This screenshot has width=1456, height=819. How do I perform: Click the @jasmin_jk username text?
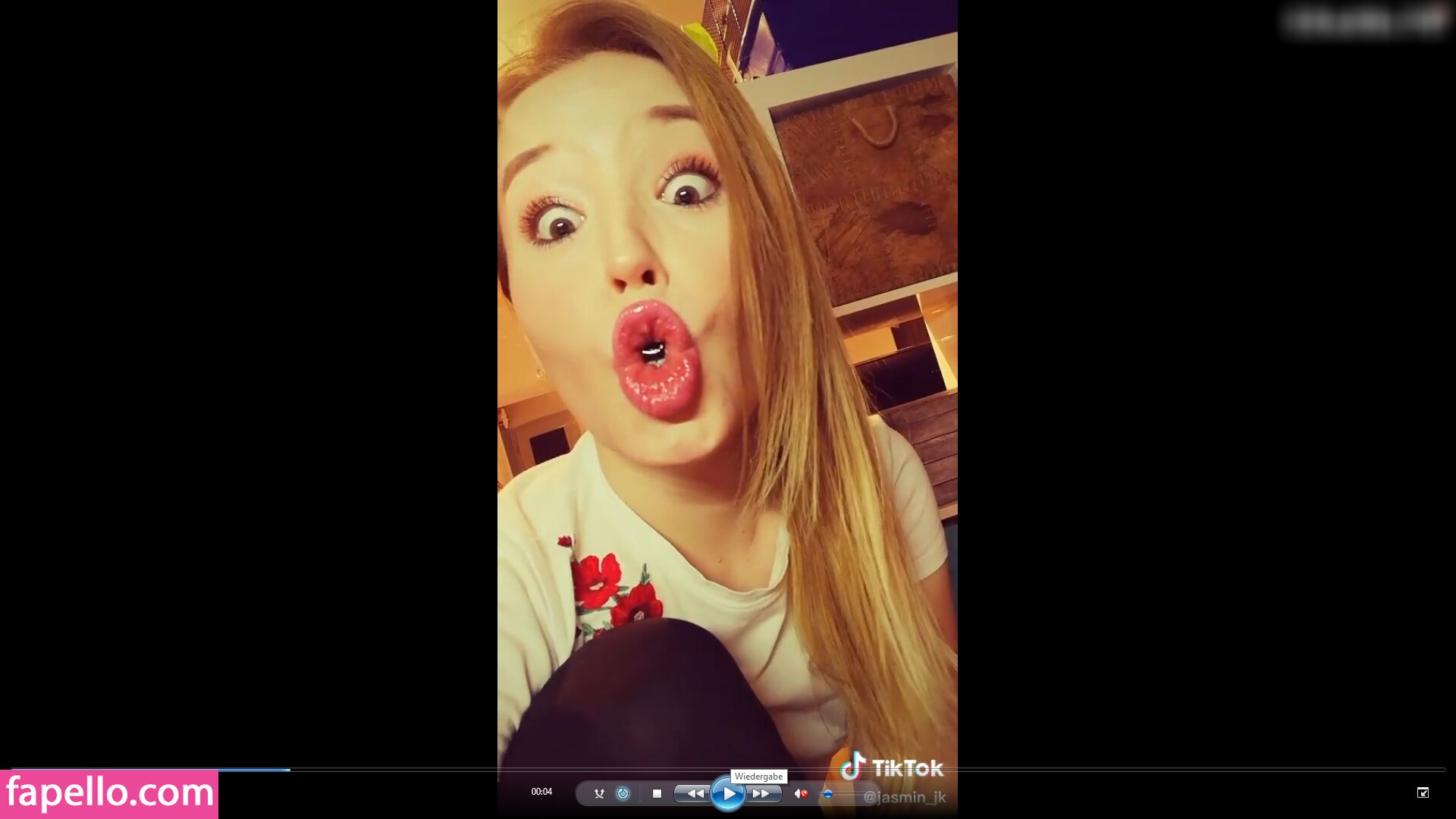coord(905,797)
